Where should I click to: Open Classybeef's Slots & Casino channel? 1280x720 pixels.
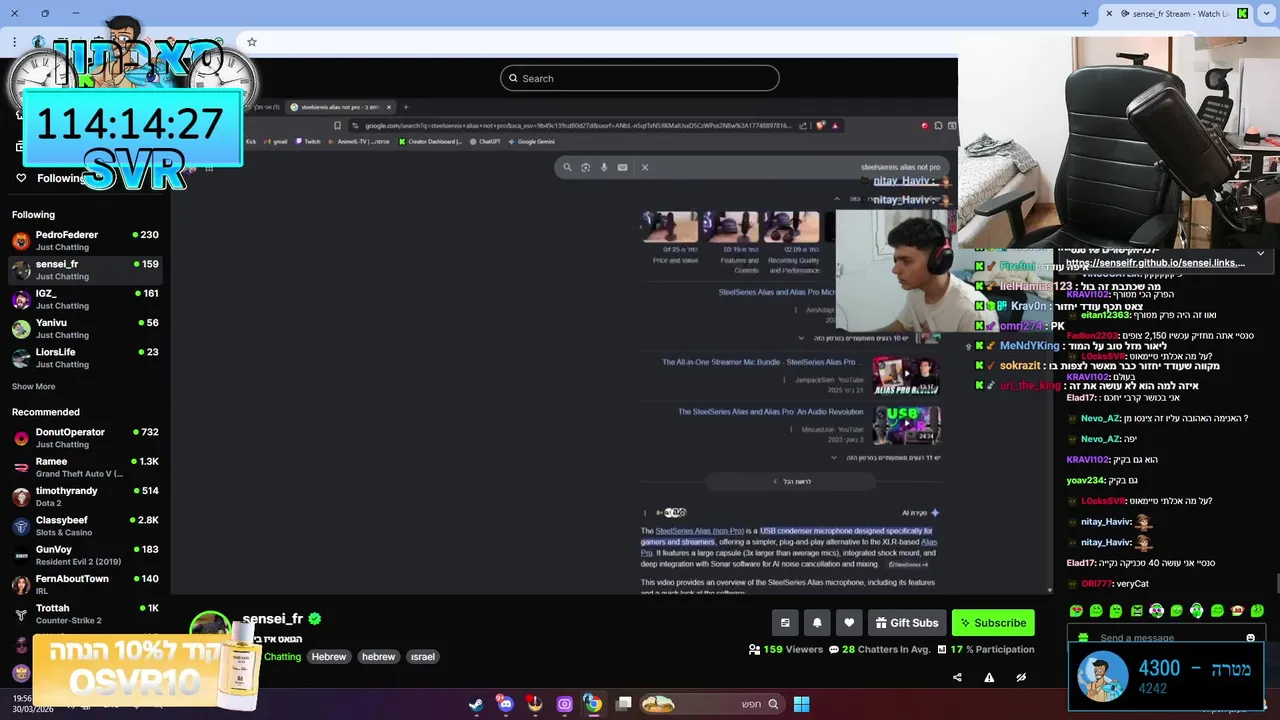pyautogui.click(x=85, y=525)
